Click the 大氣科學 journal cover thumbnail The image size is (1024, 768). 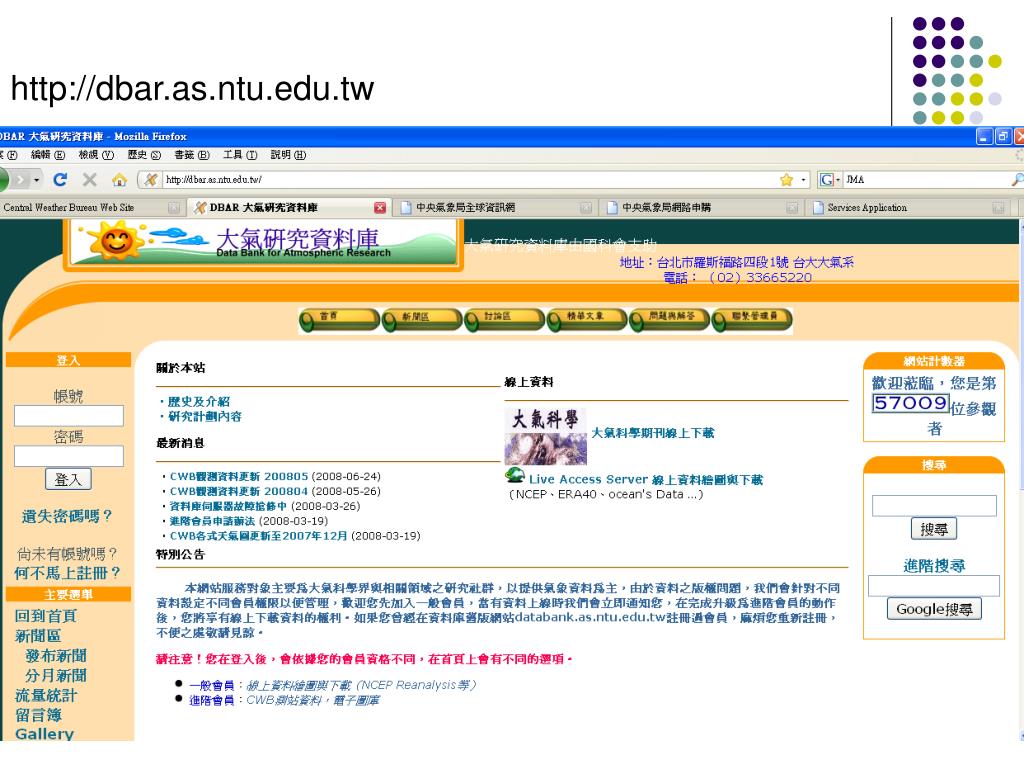coord(545,436)
